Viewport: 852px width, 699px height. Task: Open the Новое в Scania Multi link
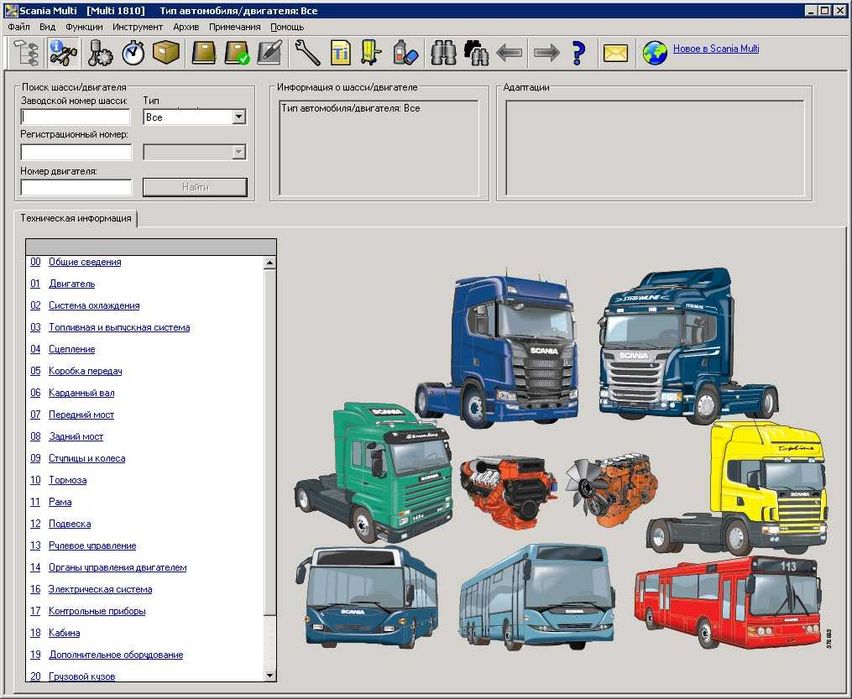tap(715, 49)
